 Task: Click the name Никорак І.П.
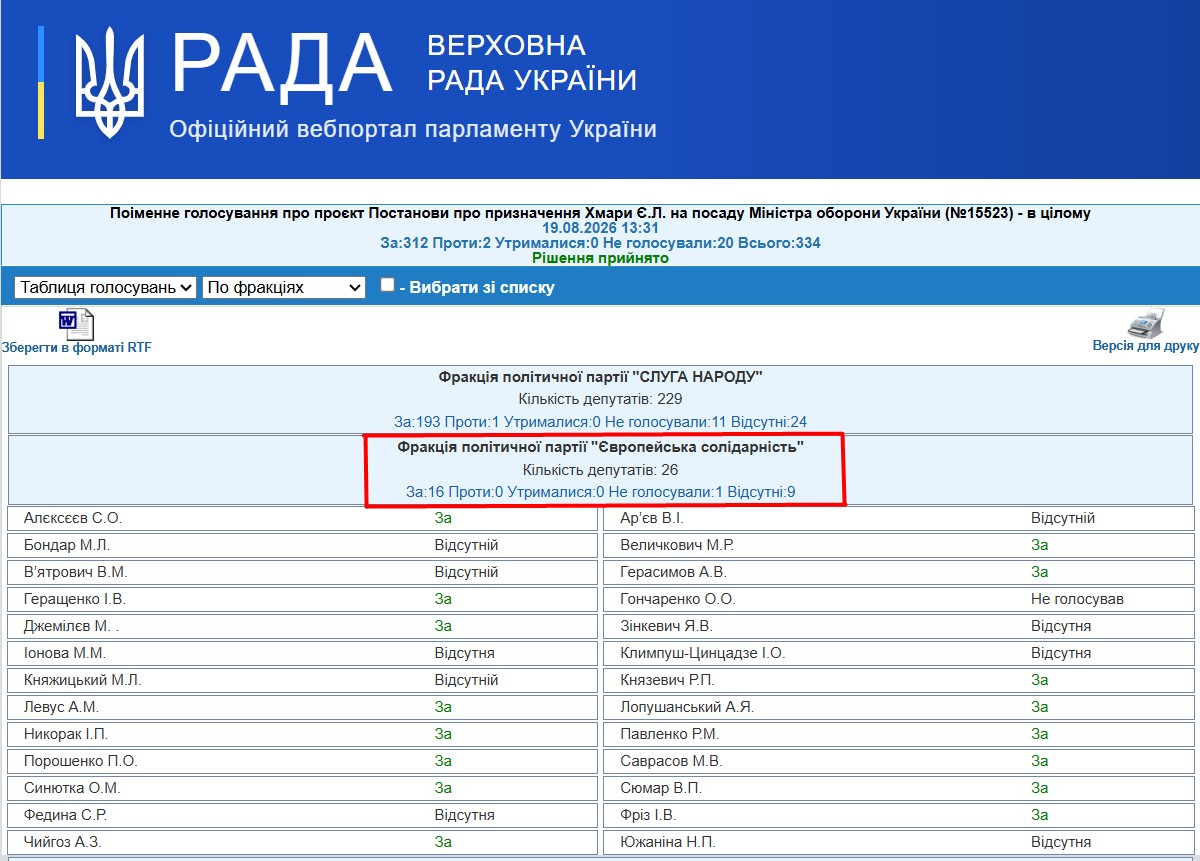point(66,734)
